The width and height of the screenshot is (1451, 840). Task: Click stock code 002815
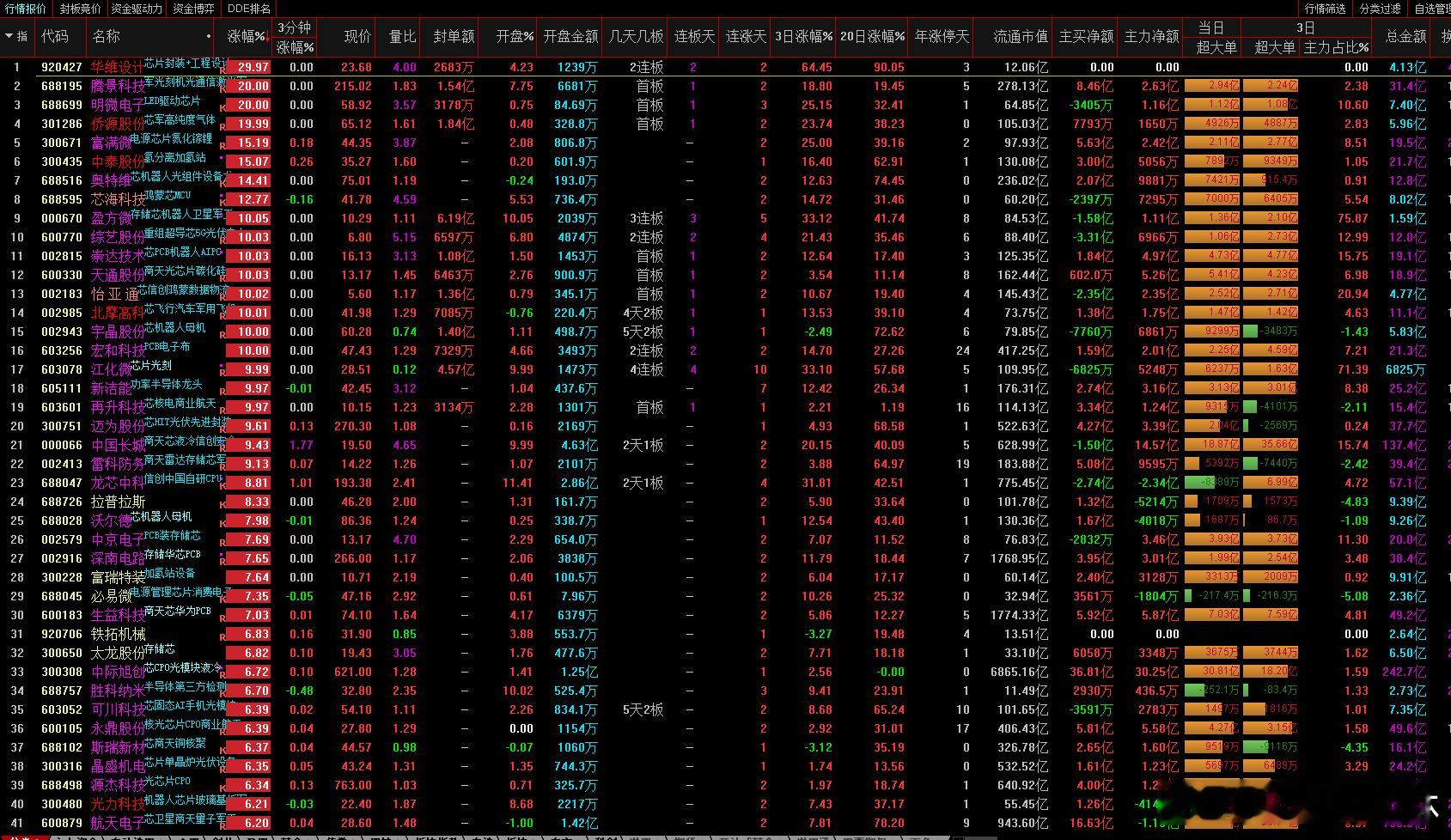pyautogui.click(x=62, y=256)
